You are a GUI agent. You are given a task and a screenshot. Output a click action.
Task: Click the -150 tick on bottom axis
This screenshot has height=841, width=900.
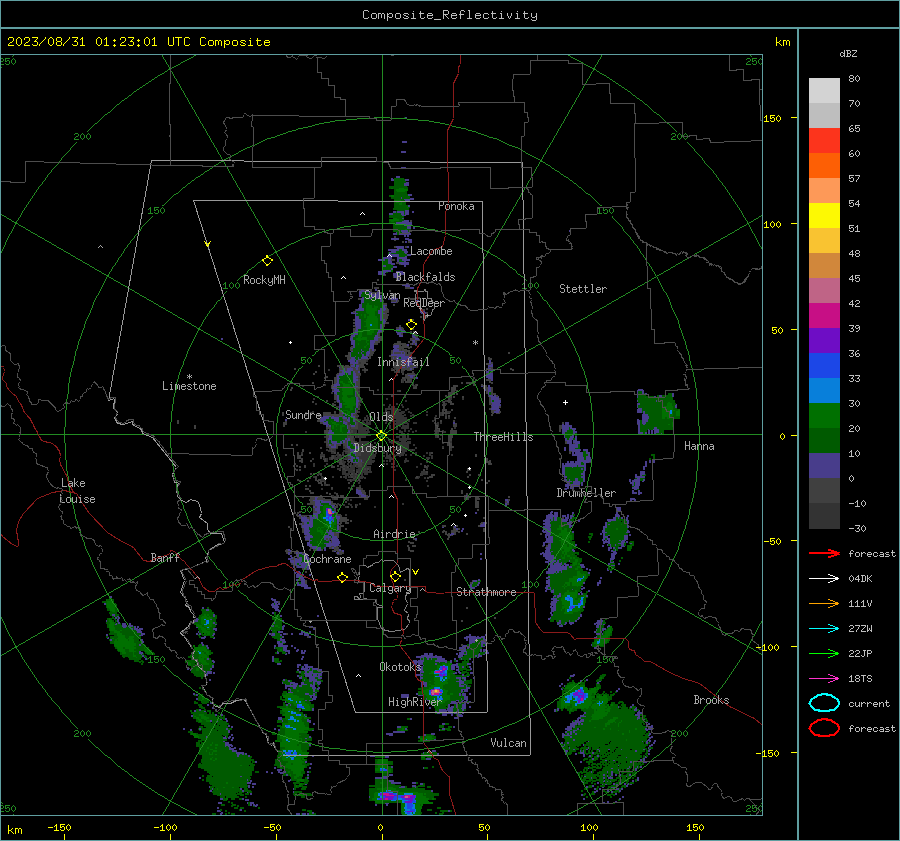coord(59,828)
